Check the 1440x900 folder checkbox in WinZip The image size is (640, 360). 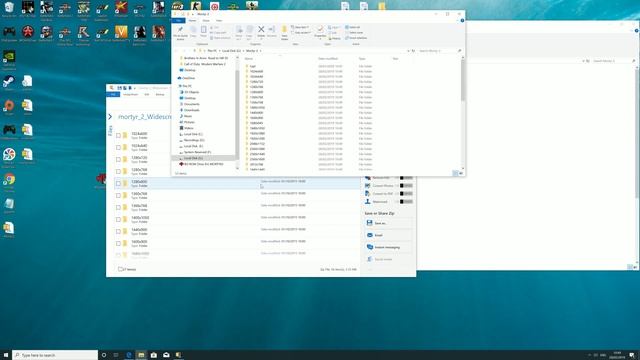[x=118, y=231]
